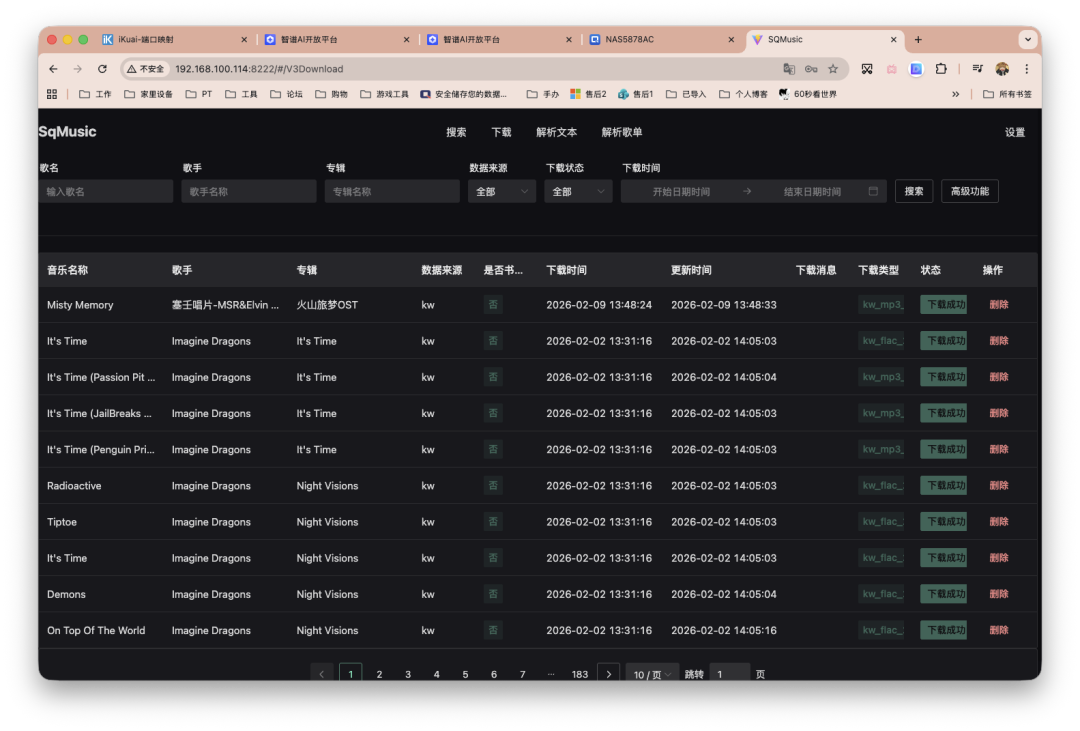This screenshot has width=1080, height=731.
Task: Toggle the 否 switch on the Radioactive row
Action: 493,485
